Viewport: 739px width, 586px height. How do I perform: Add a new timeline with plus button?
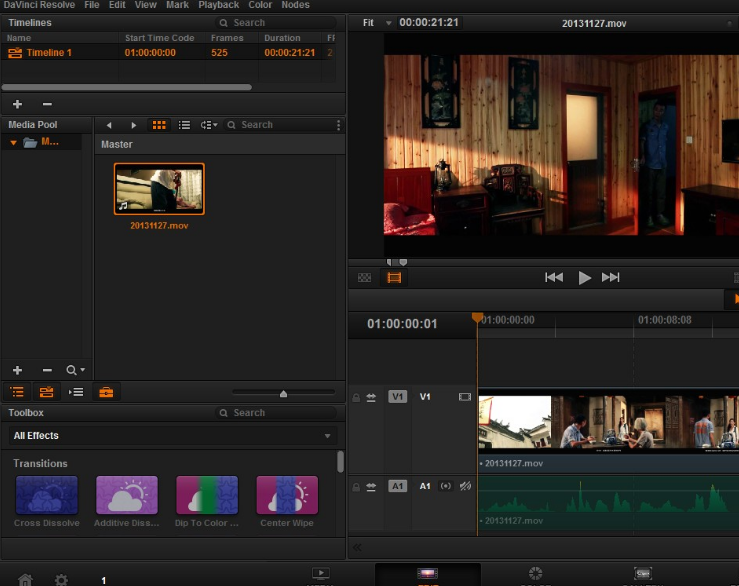17,104
